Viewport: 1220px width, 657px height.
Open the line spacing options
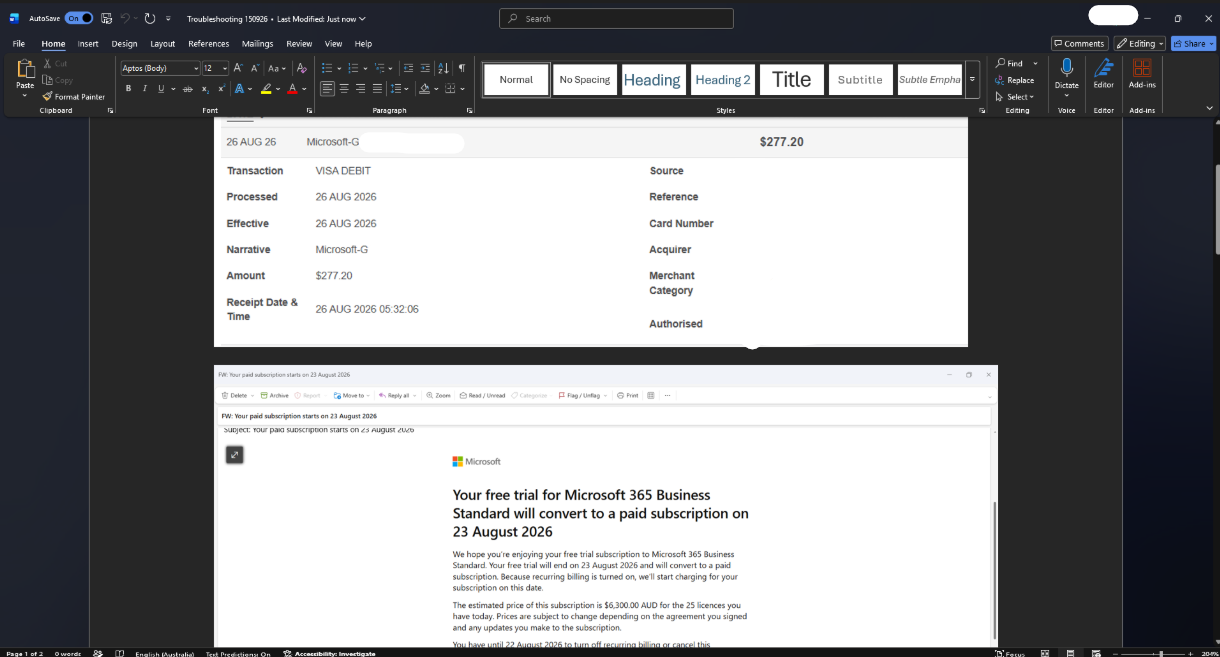(x=397, y=89)
